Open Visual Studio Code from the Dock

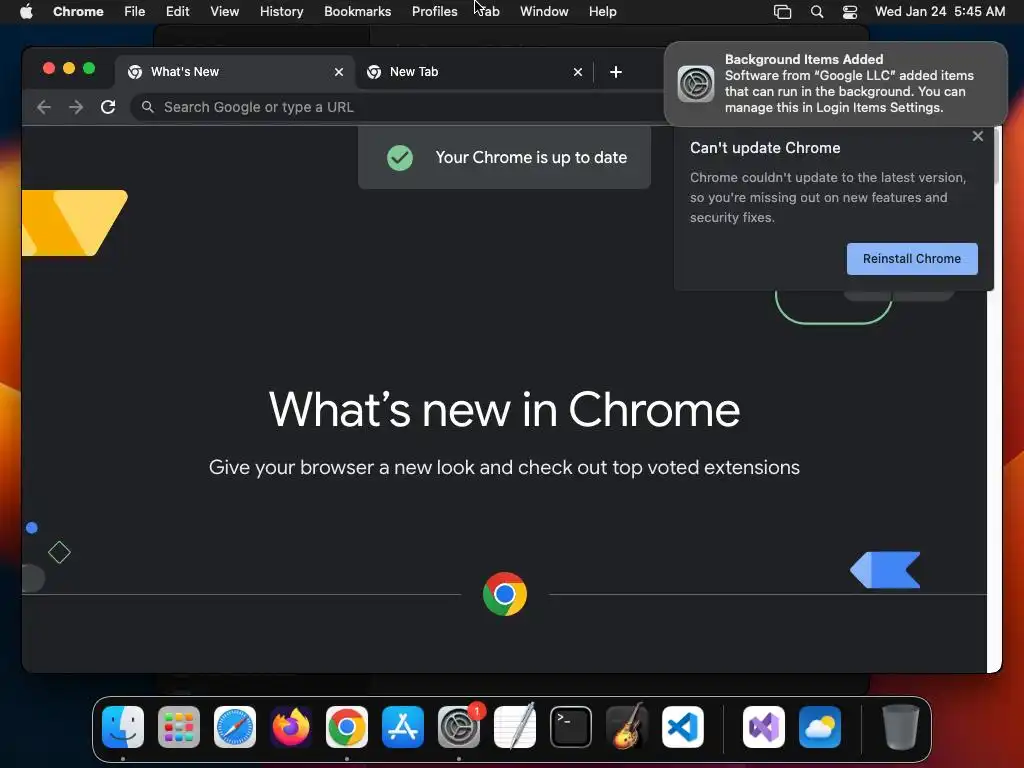click(x=682, y=727)
